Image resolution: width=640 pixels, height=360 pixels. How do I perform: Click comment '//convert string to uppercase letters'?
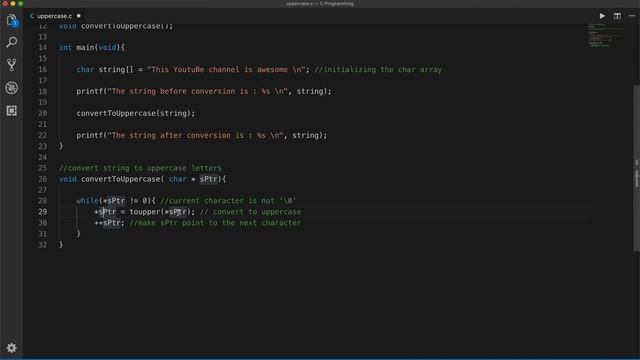pos(140,168)
